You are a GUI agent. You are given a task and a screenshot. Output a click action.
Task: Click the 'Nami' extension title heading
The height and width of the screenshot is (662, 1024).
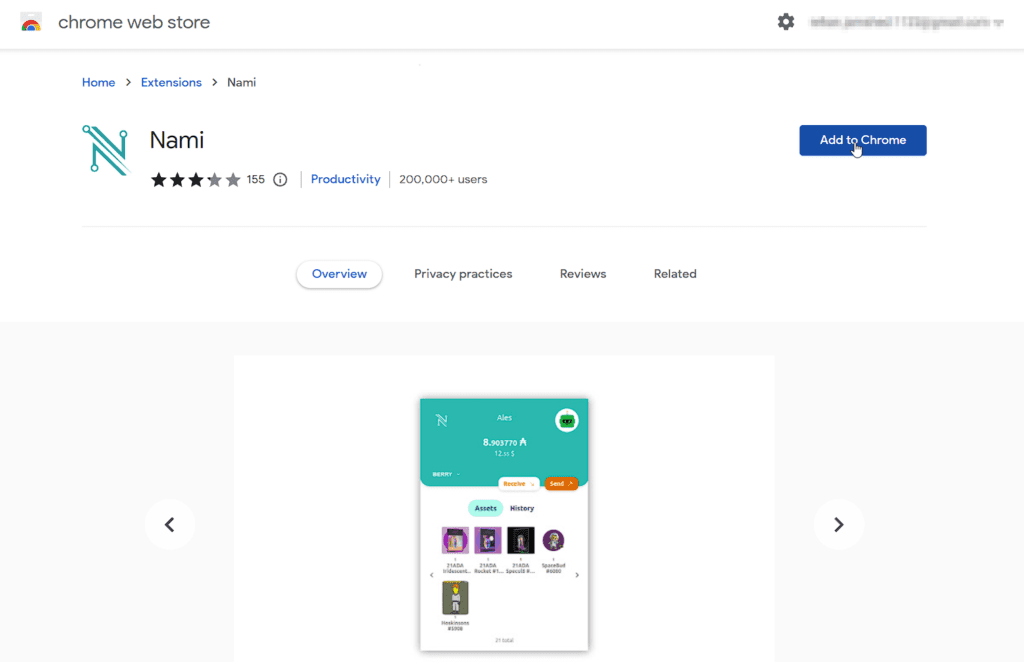coord(177,140)
